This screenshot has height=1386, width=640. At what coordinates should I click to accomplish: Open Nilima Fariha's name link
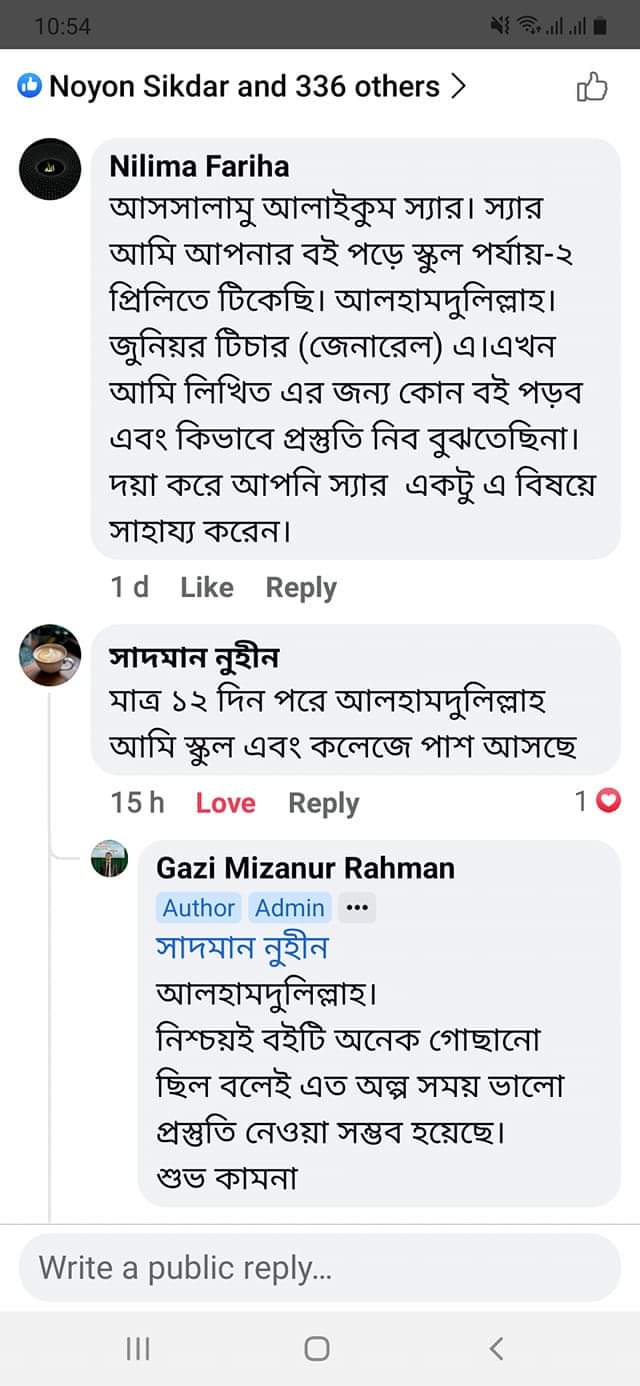pyautogui.click(x=199, y=166)
